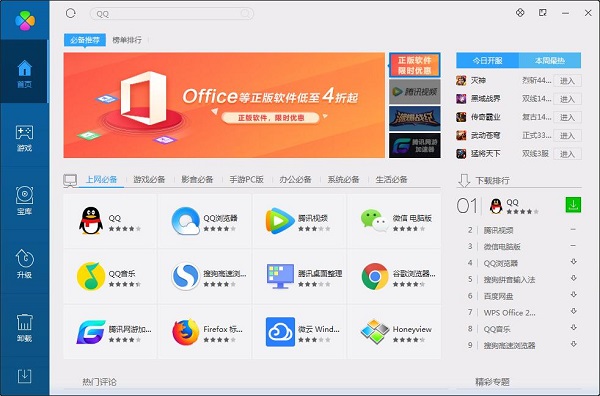Viewport: 600px width, 396px height.
Task: Select the 今日开服 tab
Action: [488, 60]
